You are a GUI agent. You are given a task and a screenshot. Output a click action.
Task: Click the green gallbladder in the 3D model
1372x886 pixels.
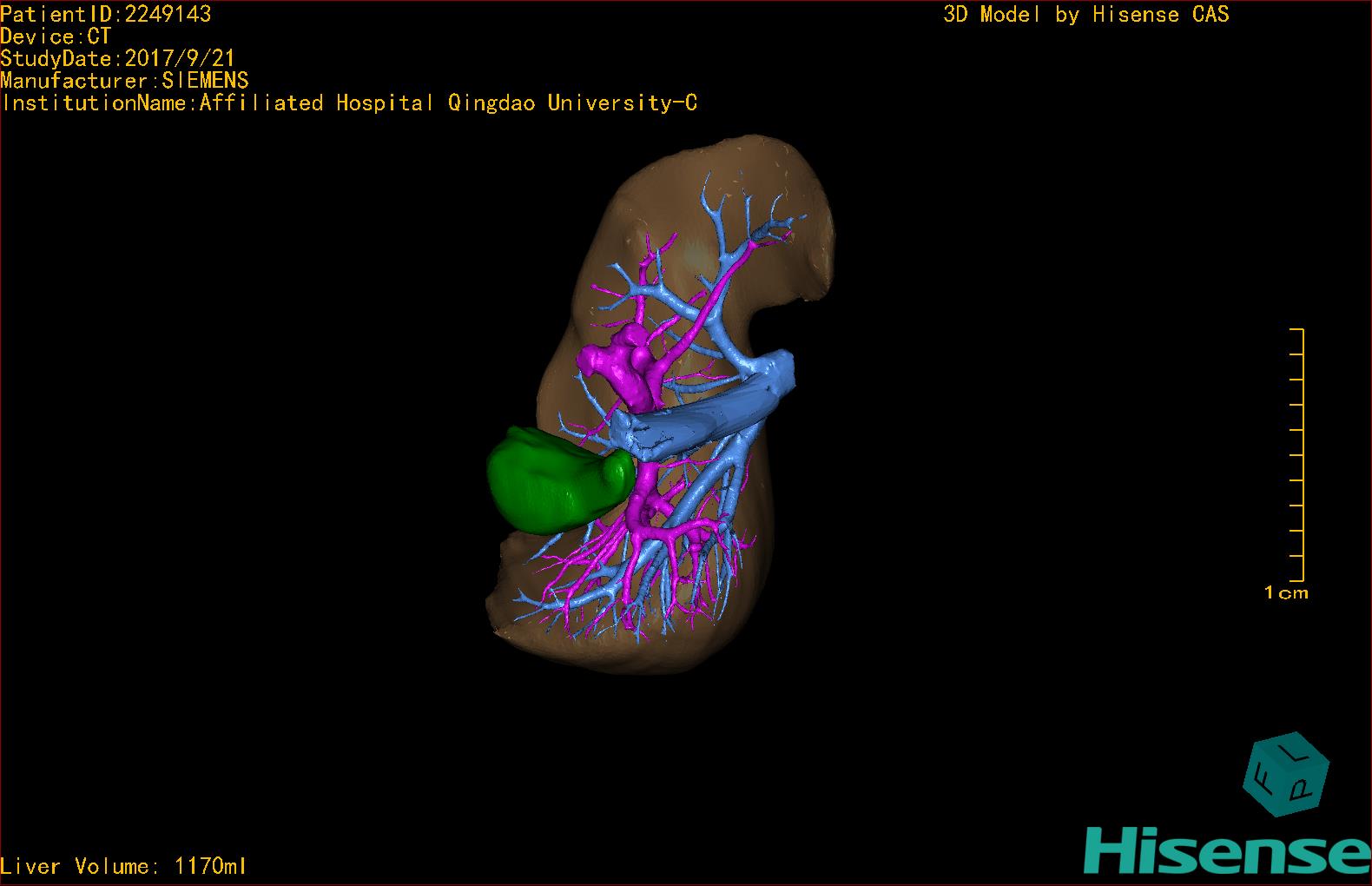tap(559, 478)
